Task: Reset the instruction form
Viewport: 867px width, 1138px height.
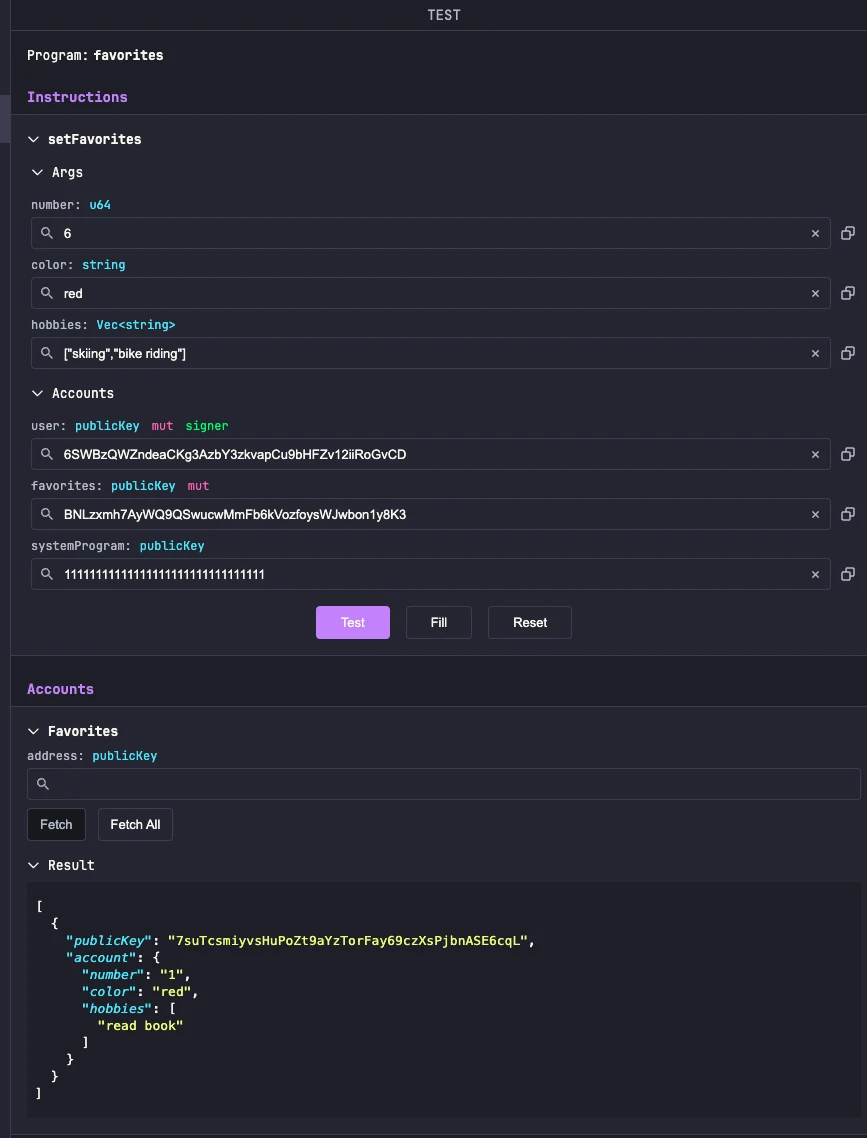Action: point(529,622)
